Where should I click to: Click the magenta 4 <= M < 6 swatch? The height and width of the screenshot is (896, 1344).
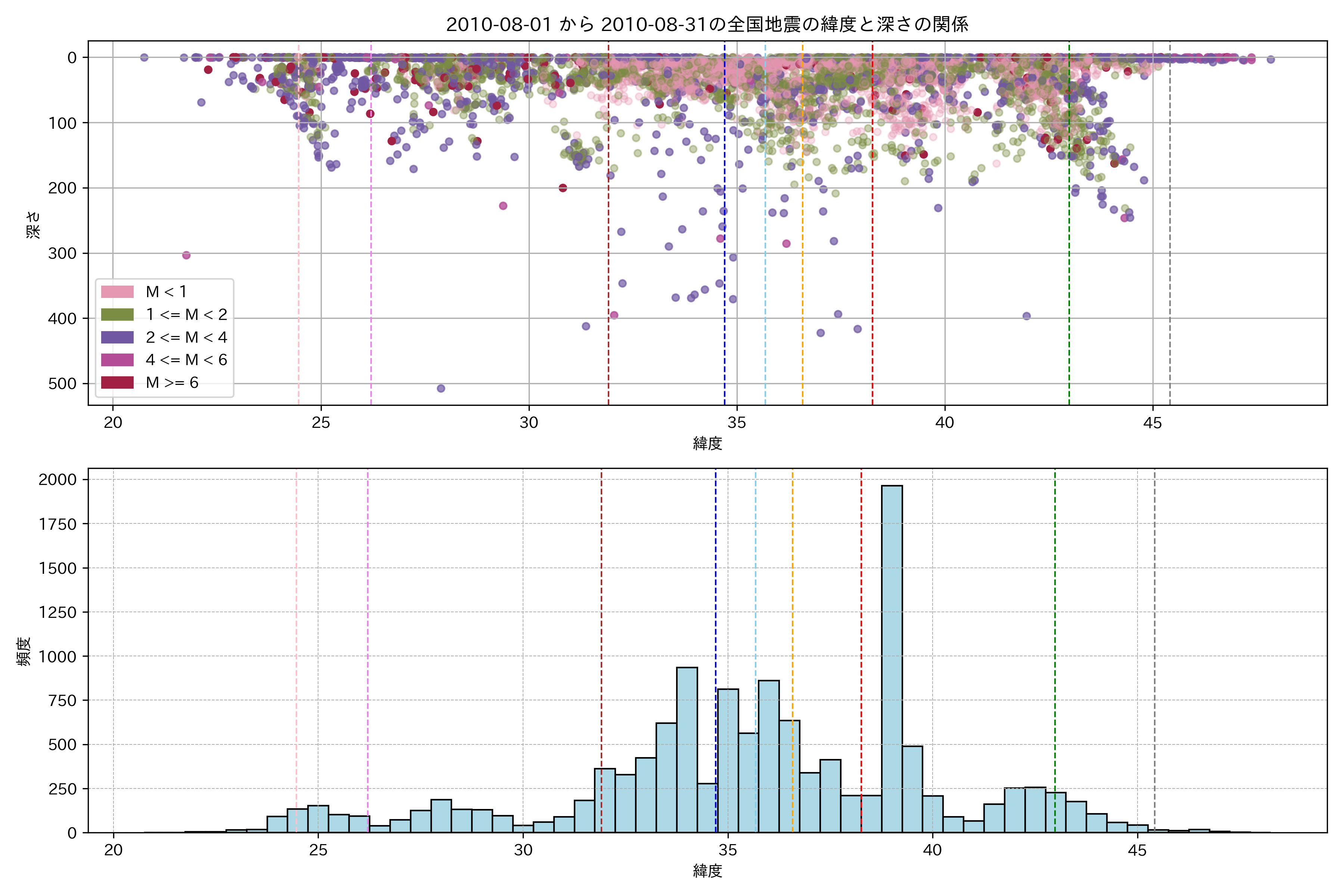117,360
